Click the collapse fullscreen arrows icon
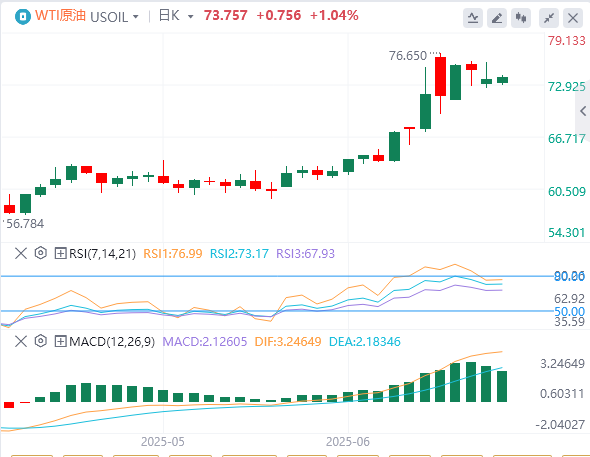590x457 pixels. point(549,18)
